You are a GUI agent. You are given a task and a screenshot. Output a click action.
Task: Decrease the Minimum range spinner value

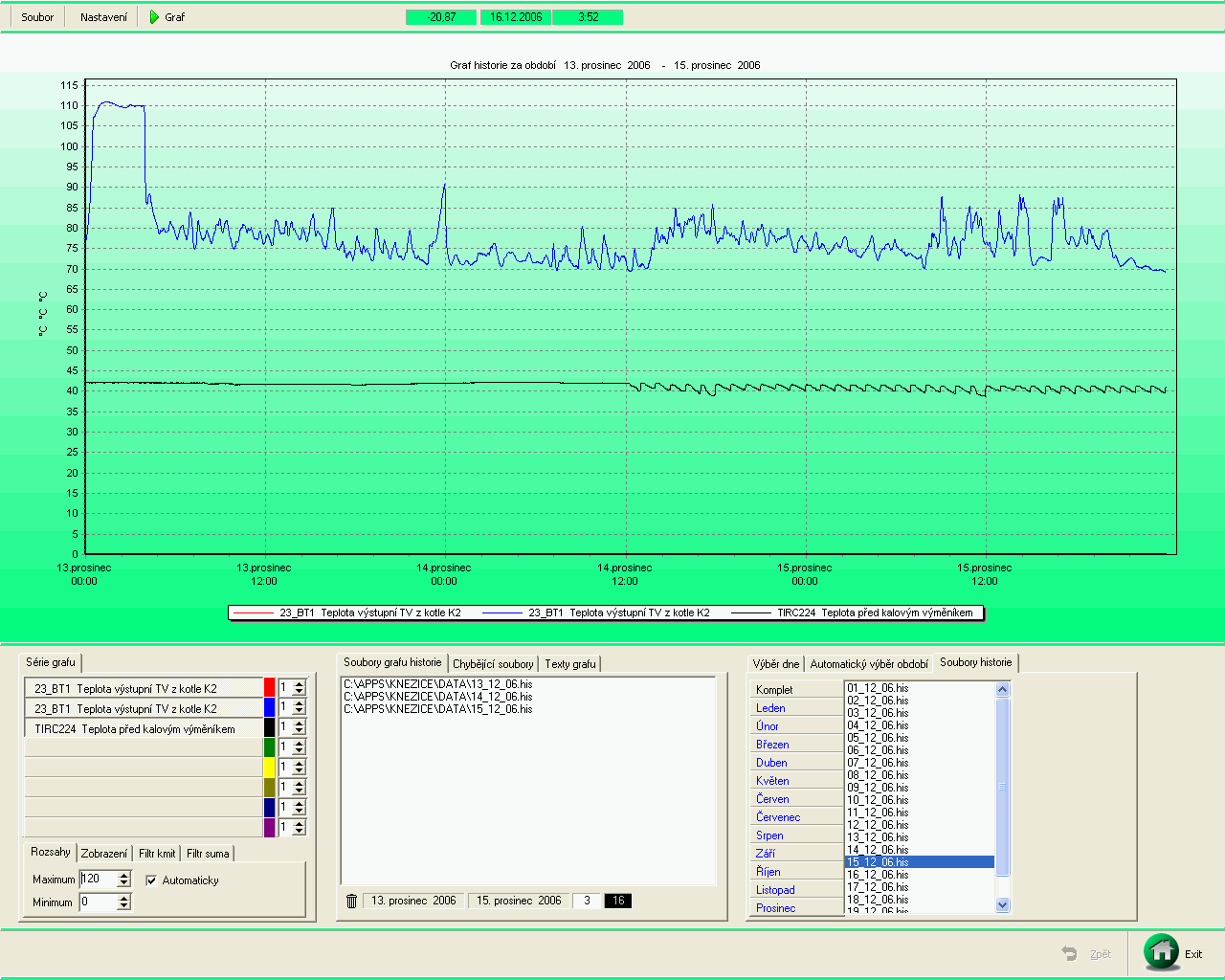(x=123, y=906)
